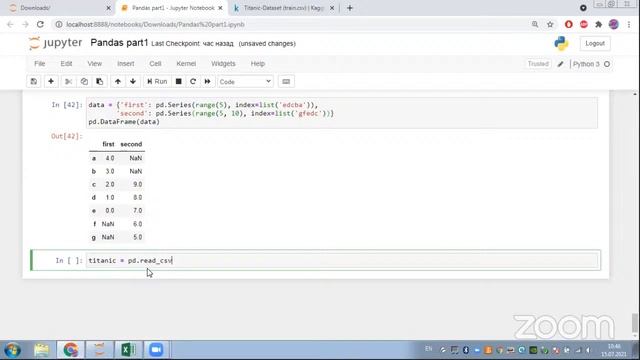Run the current cell
This screenshot has width=640, height=360.
tap(157, 81)
